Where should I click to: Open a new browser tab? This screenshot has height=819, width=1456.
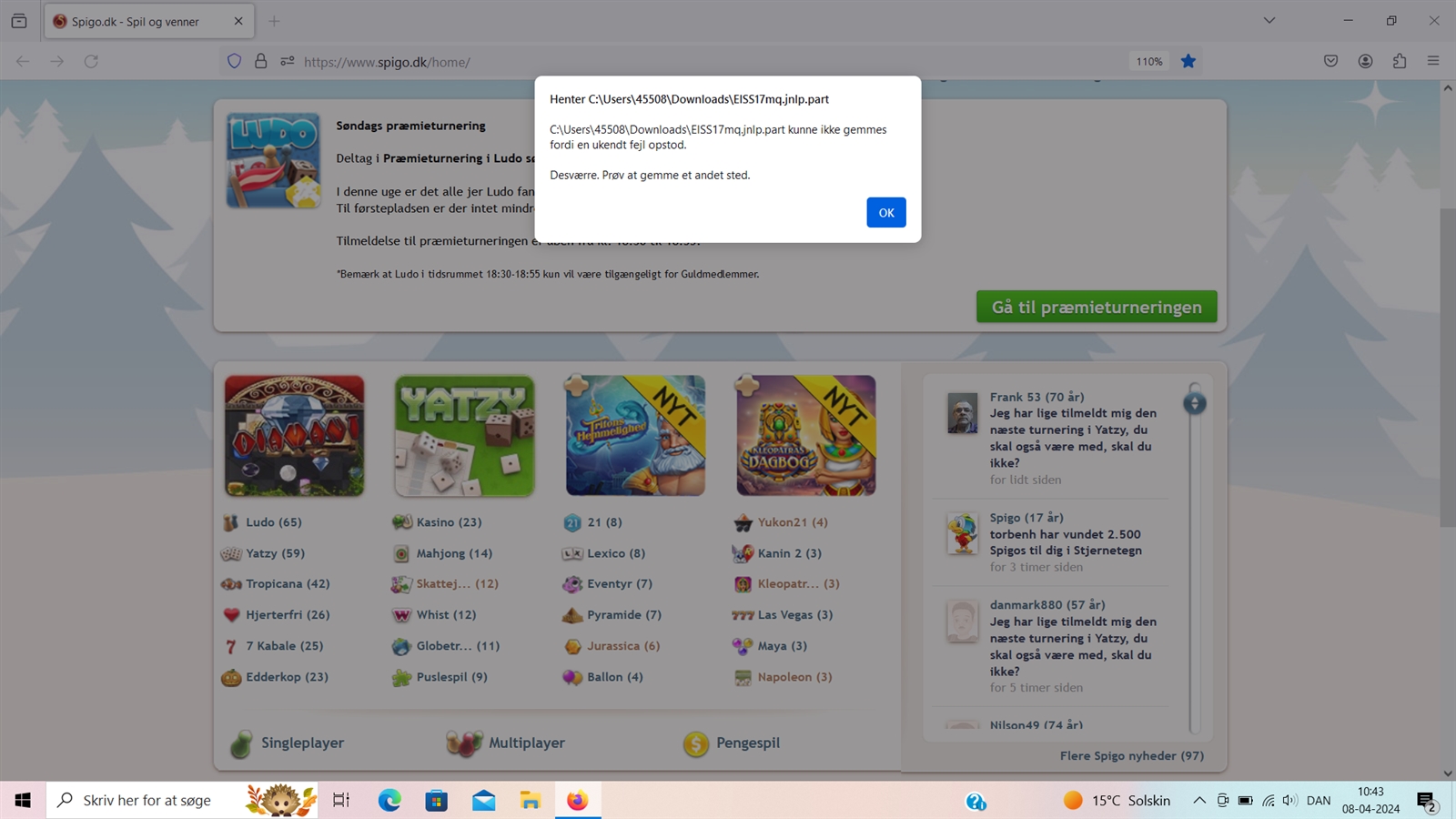pos(274,21)
